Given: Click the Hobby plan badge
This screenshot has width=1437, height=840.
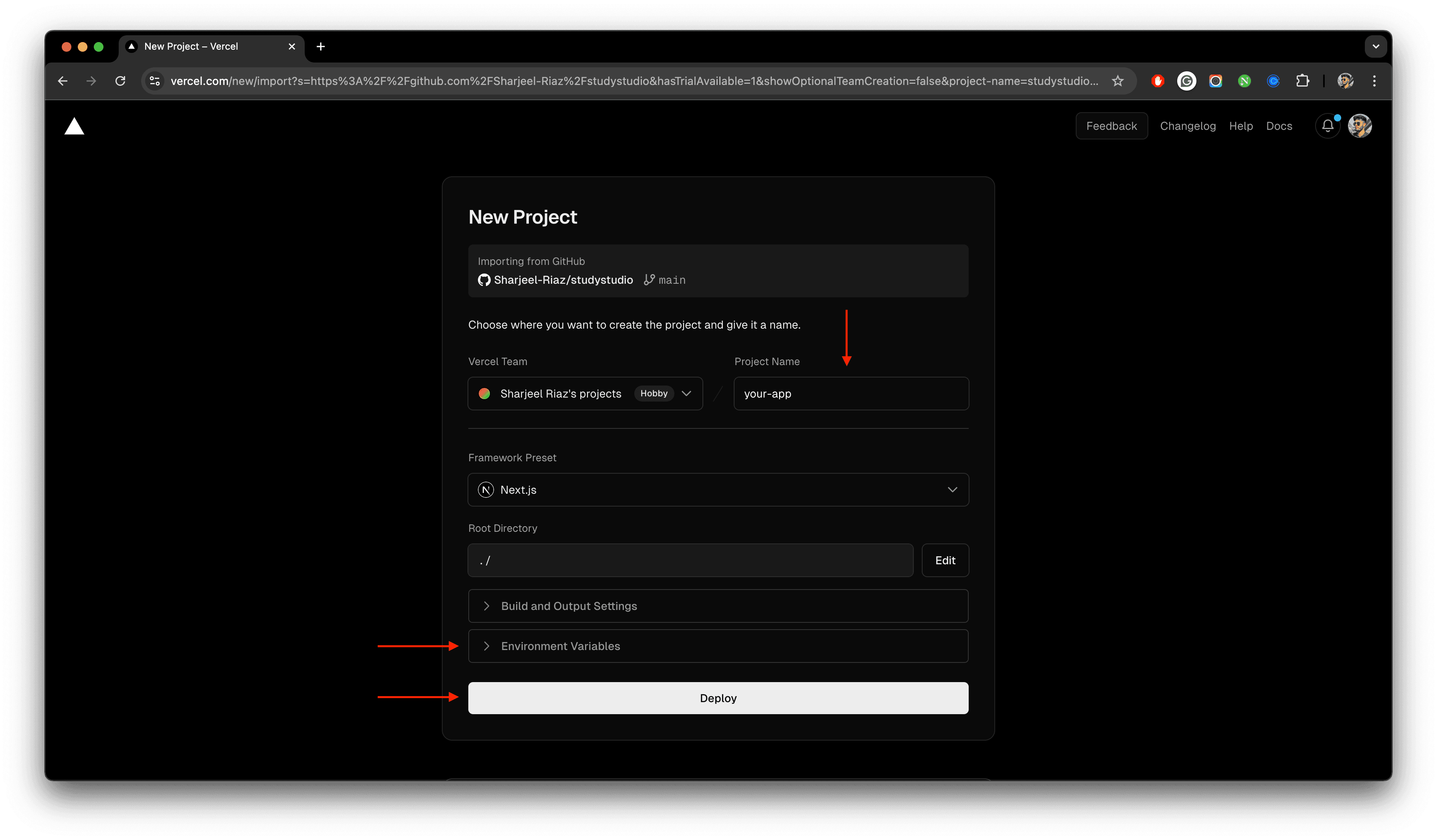Looking at the screenshot, I should 654,393.
